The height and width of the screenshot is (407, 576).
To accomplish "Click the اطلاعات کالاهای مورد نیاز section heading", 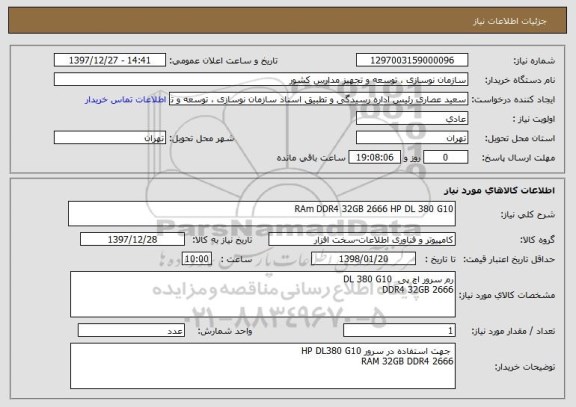I will click(x=499, y=190).
